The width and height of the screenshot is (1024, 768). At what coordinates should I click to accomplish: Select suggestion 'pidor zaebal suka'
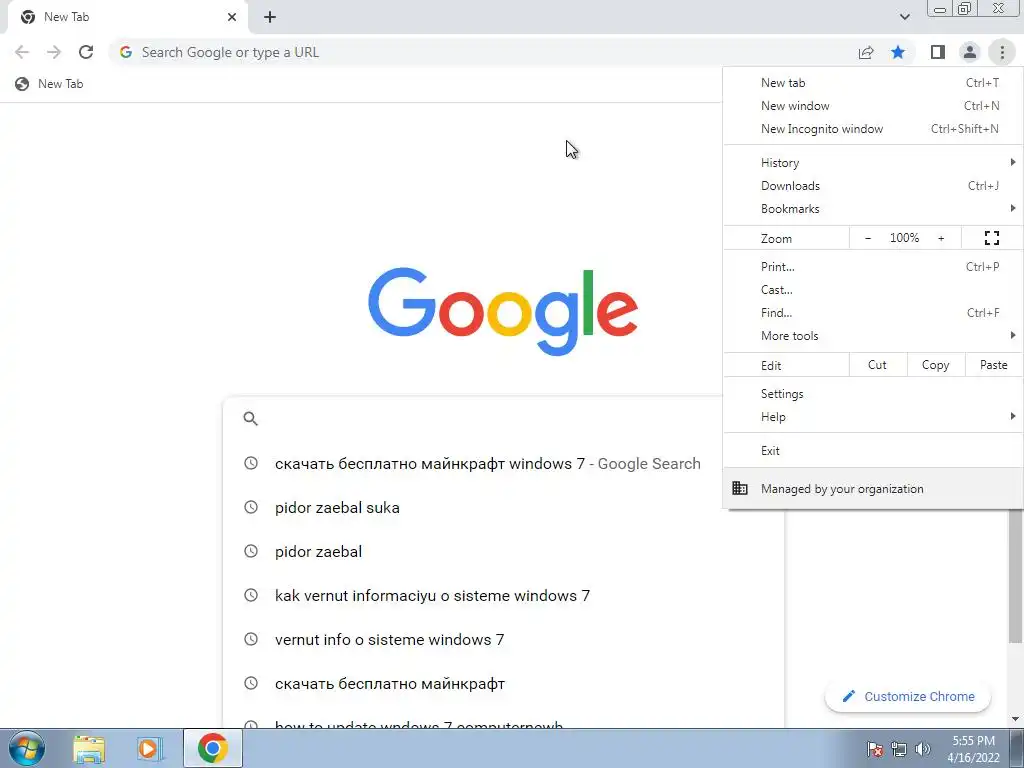pyautogui.click(x=503, y=507)
